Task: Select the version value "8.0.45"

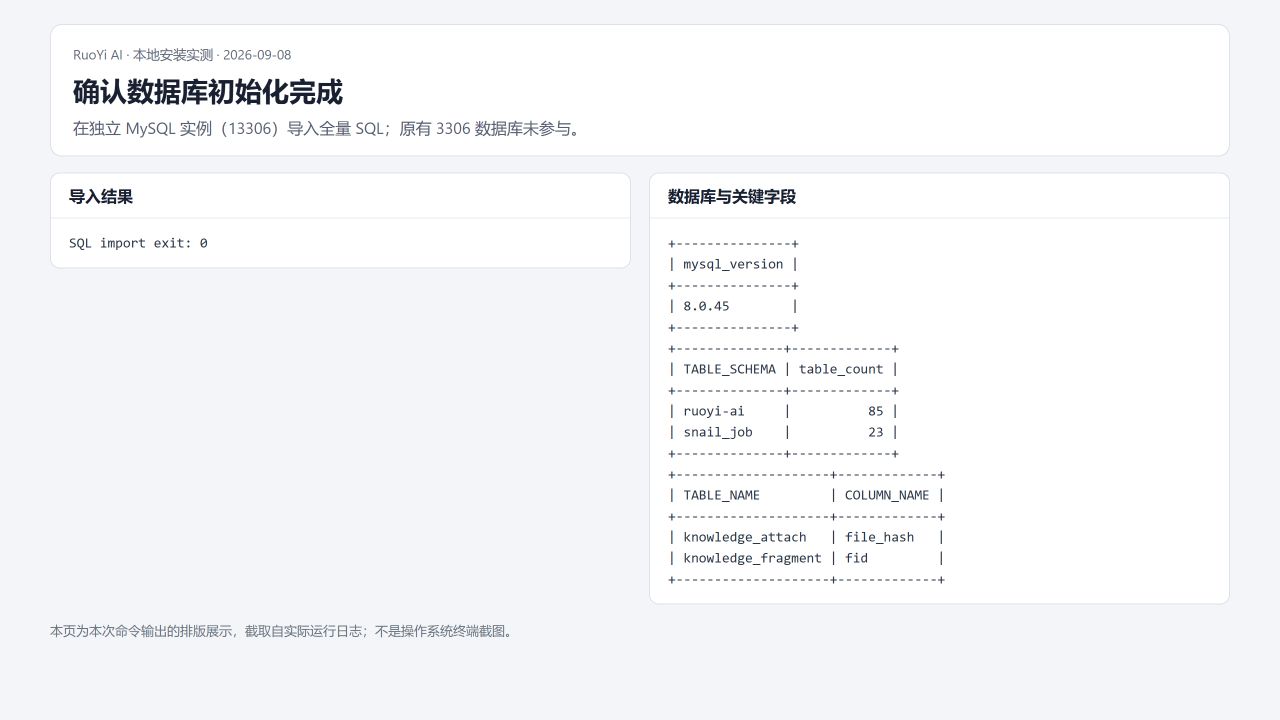Action: 706,306
